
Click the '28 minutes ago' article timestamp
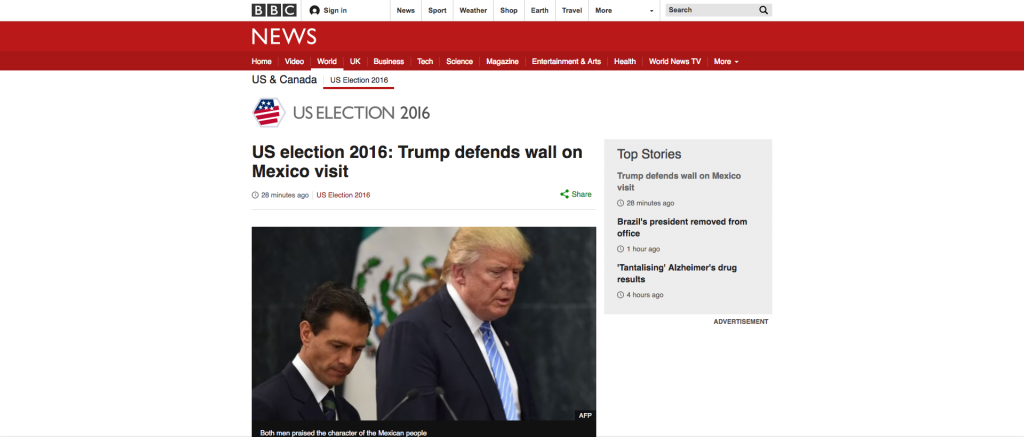(285, 195)
